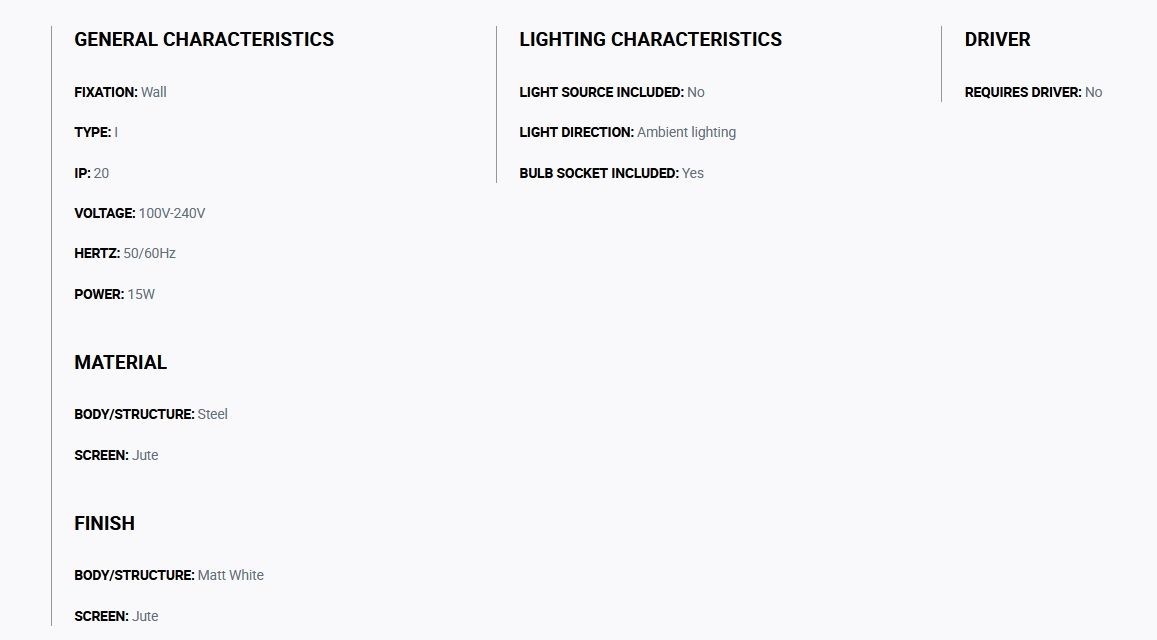Click the Lighting Characteristics heading
The image size is (1157, 640).
650,39
